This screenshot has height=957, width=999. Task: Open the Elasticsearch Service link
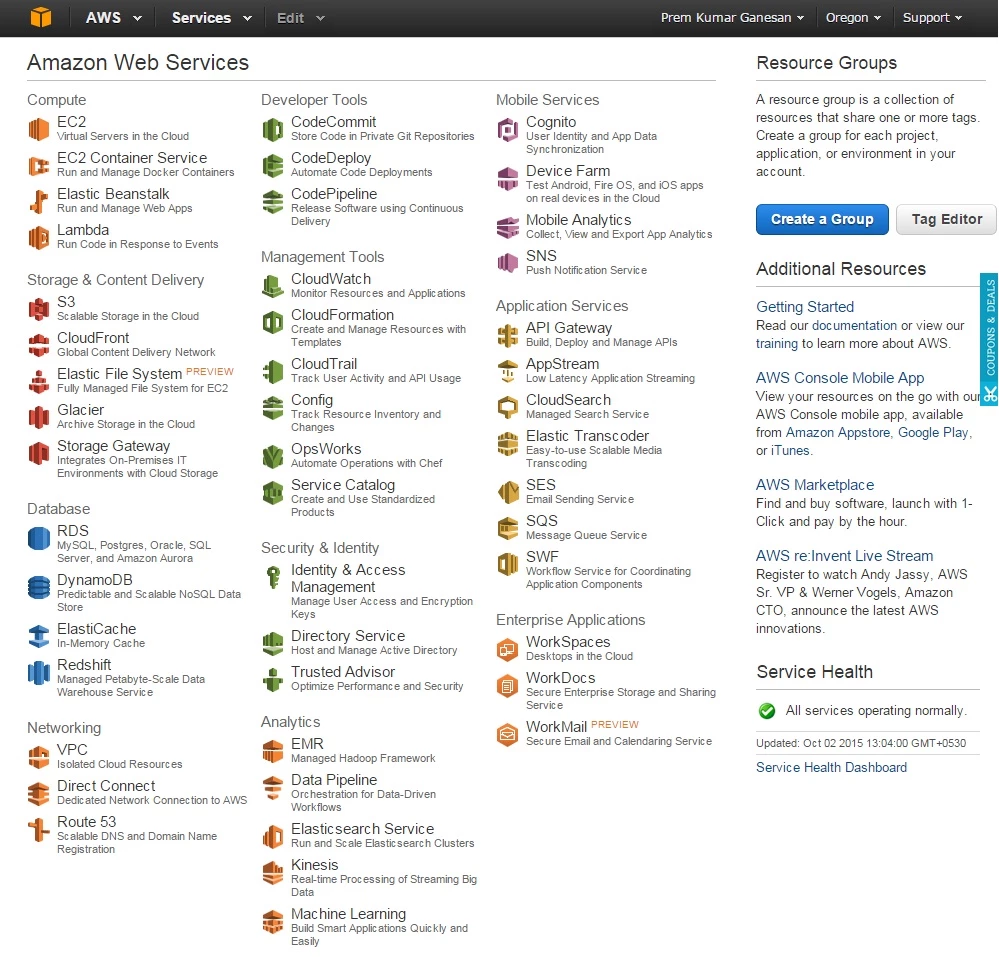tap(363, 828)
